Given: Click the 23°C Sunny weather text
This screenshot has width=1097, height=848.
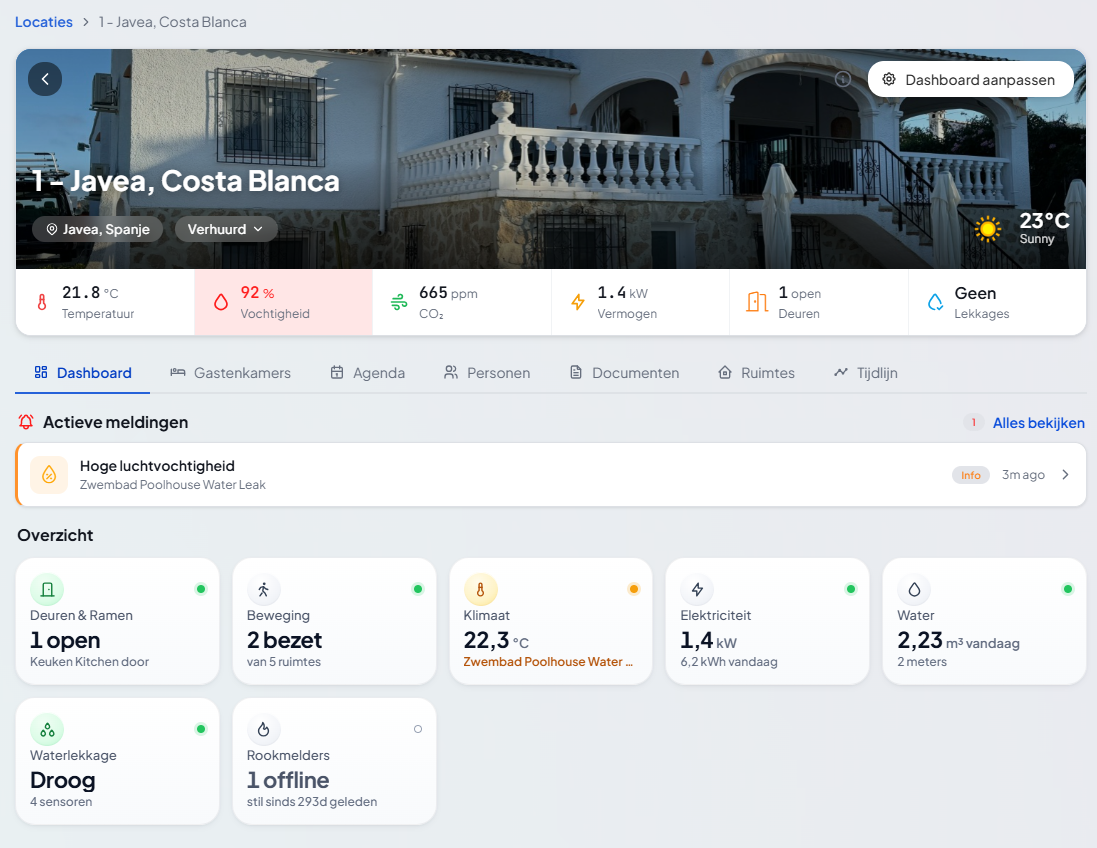Looking at the screenshot, I should [x=1044, y=229].
